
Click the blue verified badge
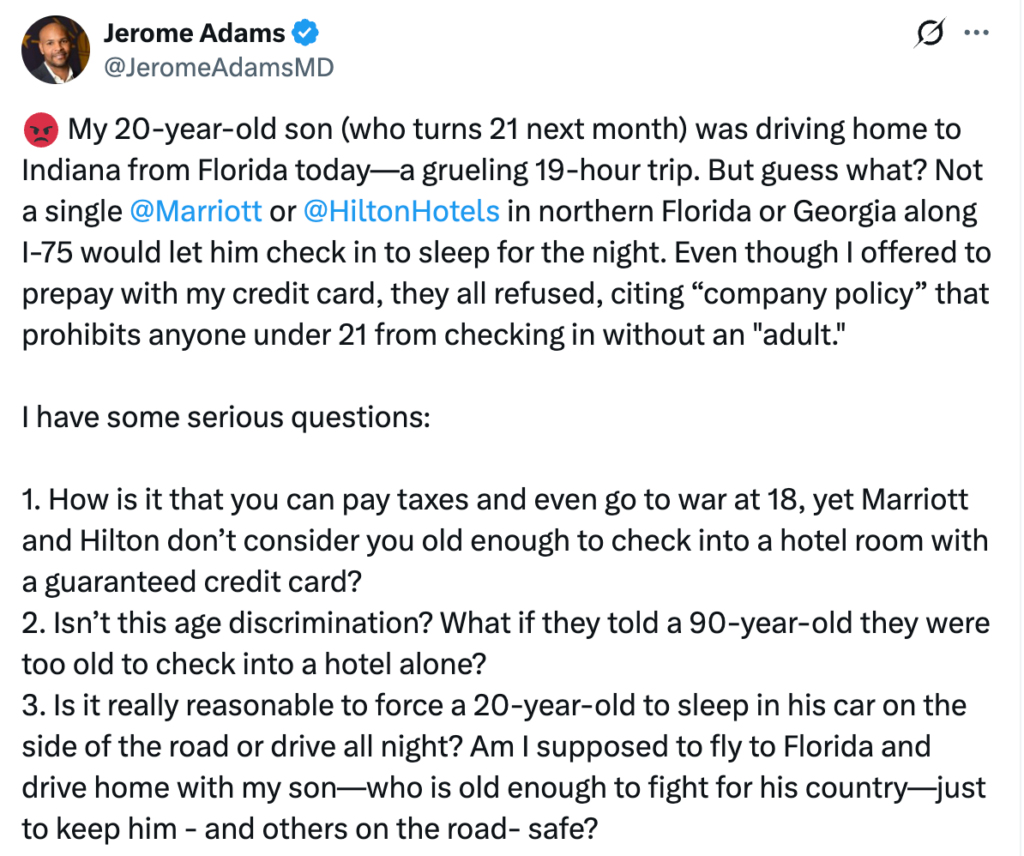point(306,34)
